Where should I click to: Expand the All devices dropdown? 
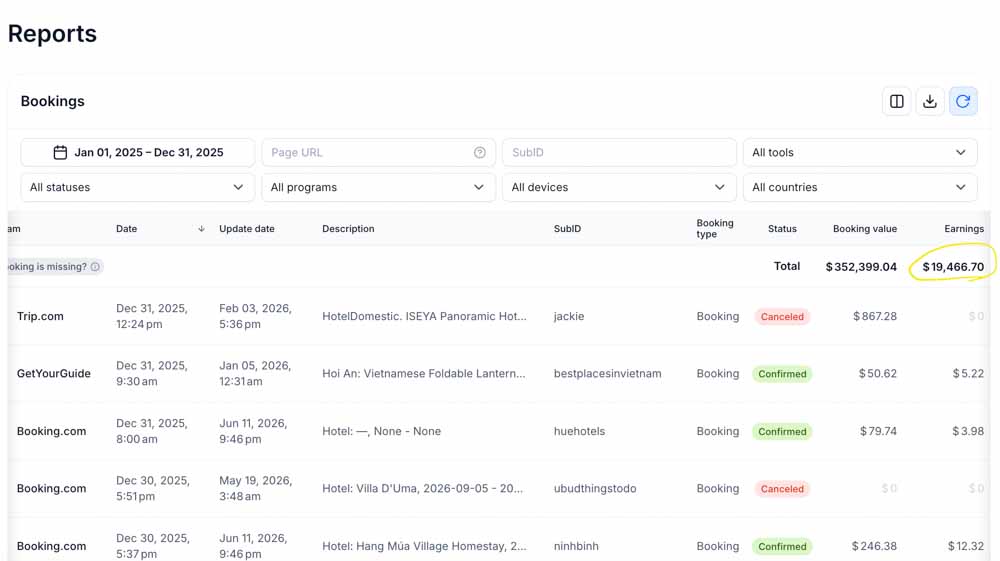point(619,187)
